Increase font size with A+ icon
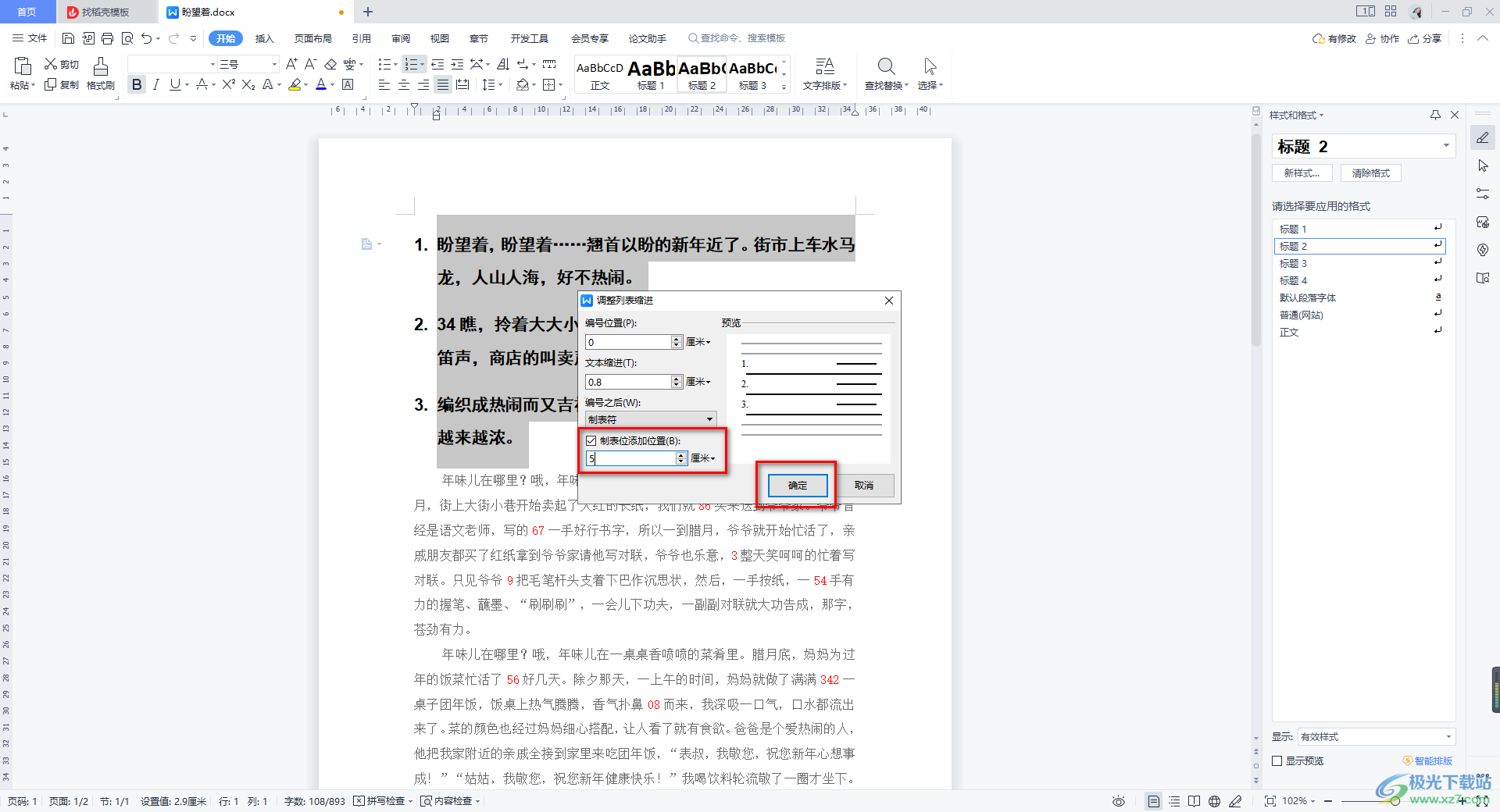 point(291,64)
